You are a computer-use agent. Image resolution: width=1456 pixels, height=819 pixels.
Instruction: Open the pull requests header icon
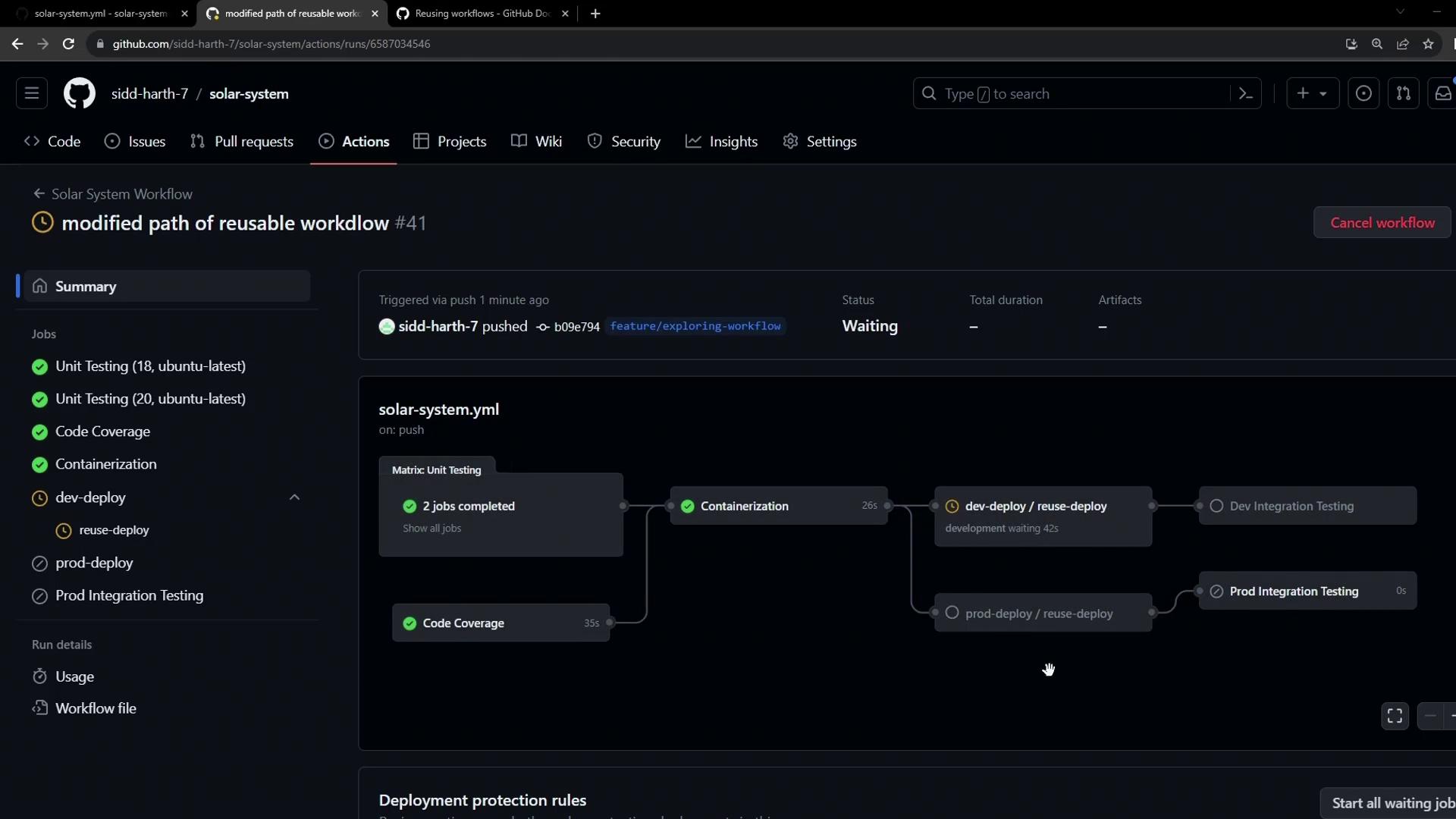pos(1403,94)
